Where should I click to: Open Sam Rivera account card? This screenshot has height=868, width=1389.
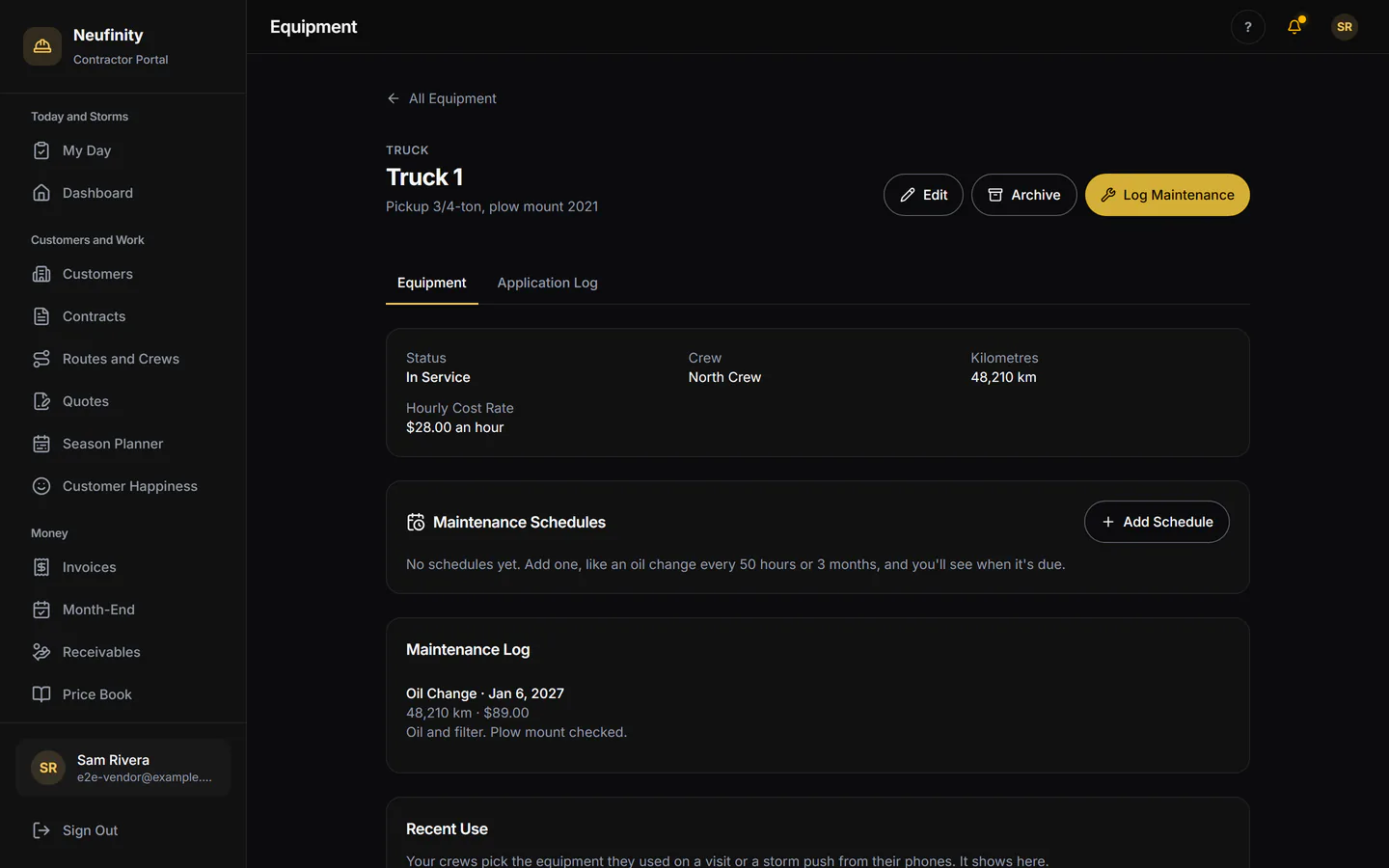(x=123, y=768)
